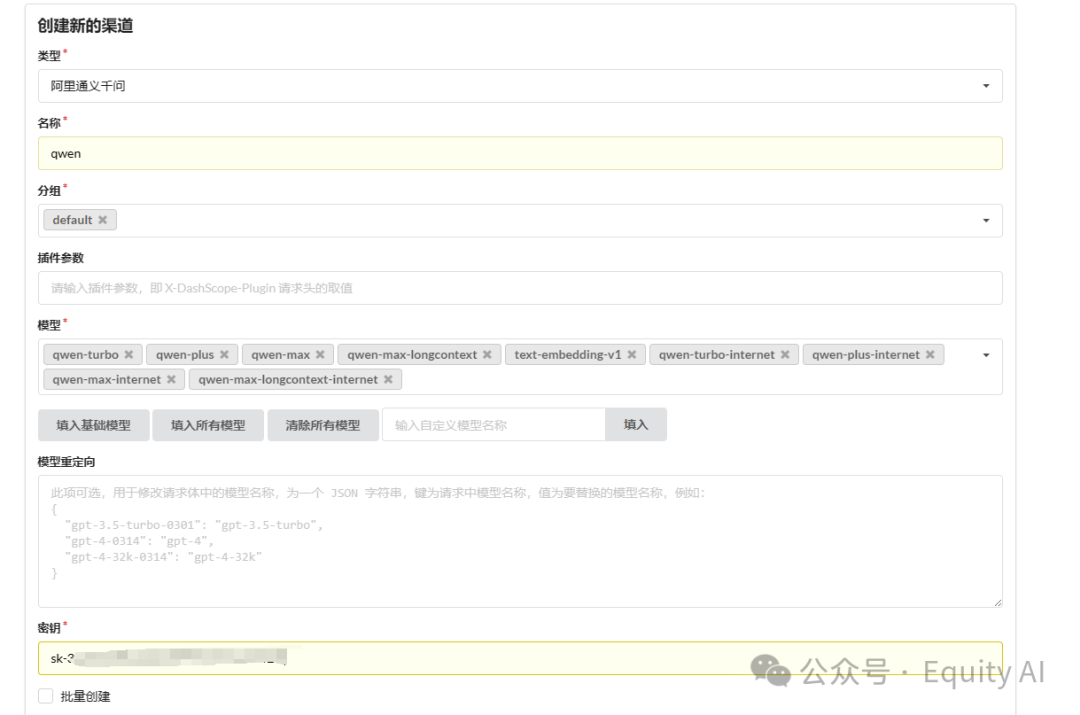Remove qwen-turbo-internet model tag
Screen dimensions: 1080x715
coord(785,355)
